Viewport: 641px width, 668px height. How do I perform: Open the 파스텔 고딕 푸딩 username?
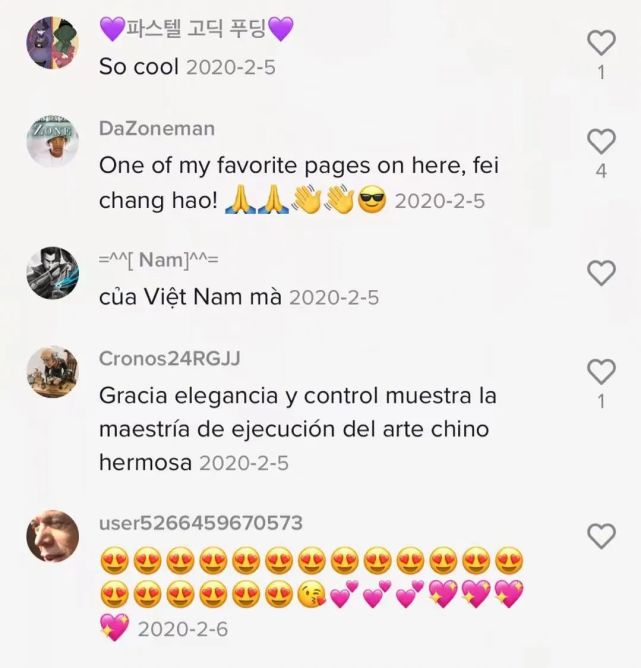196,29
